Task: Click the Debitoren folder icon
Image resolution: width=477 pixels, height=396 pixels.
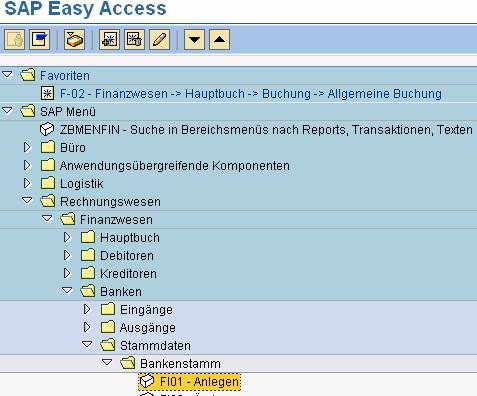Action: coord(88,255)
